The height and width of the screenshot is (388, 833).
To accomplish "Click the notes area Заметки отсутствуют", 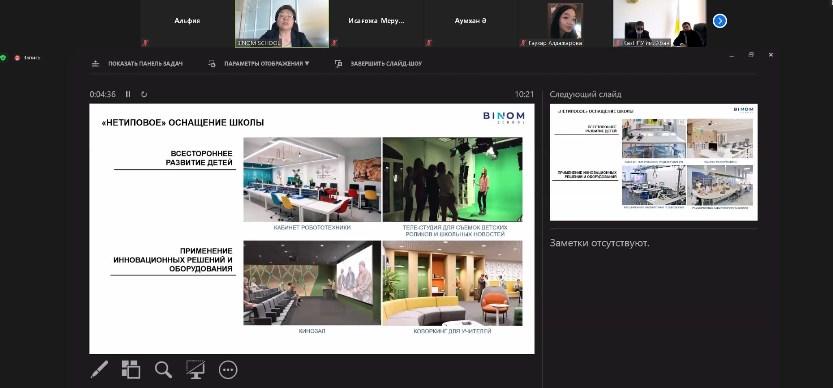I will 599,243.
